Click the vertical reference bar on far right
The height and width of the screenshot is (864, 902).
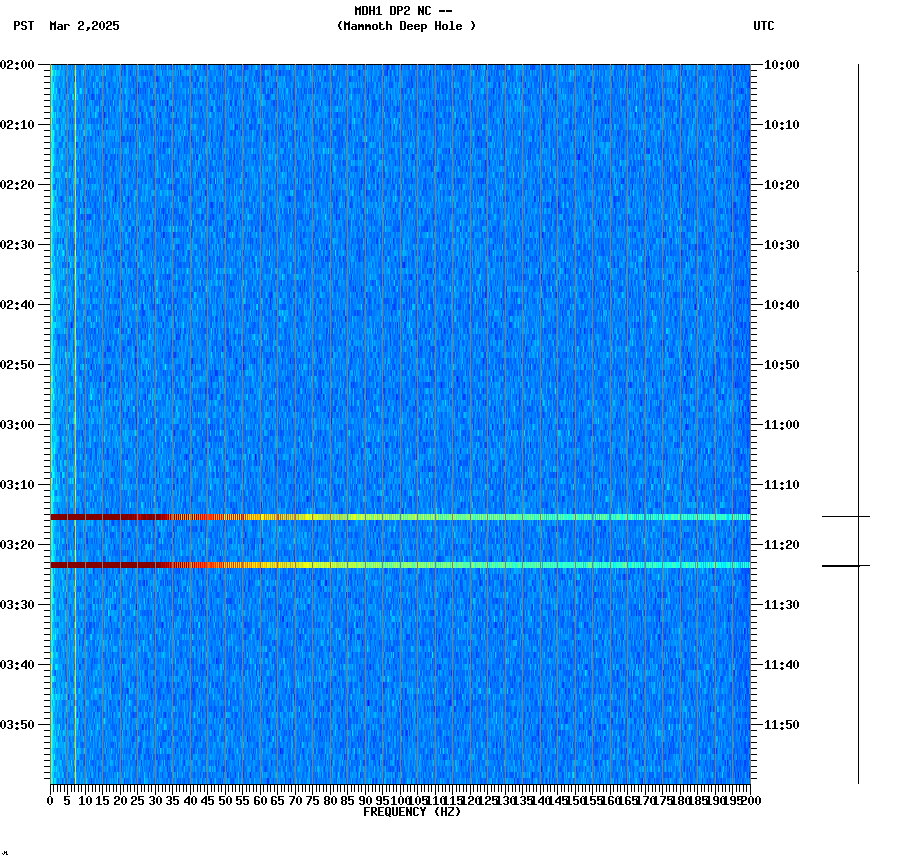click(857, 420)
